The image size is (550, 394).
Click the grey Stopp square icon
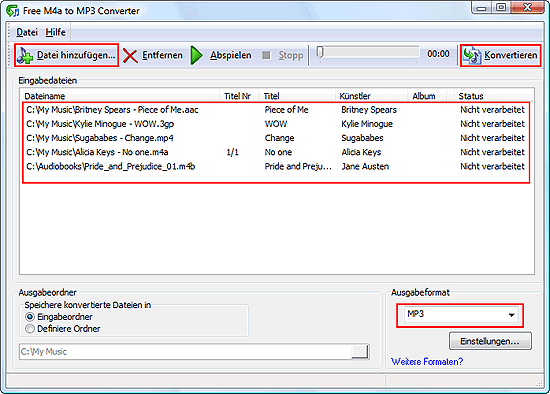click(267, 55)
